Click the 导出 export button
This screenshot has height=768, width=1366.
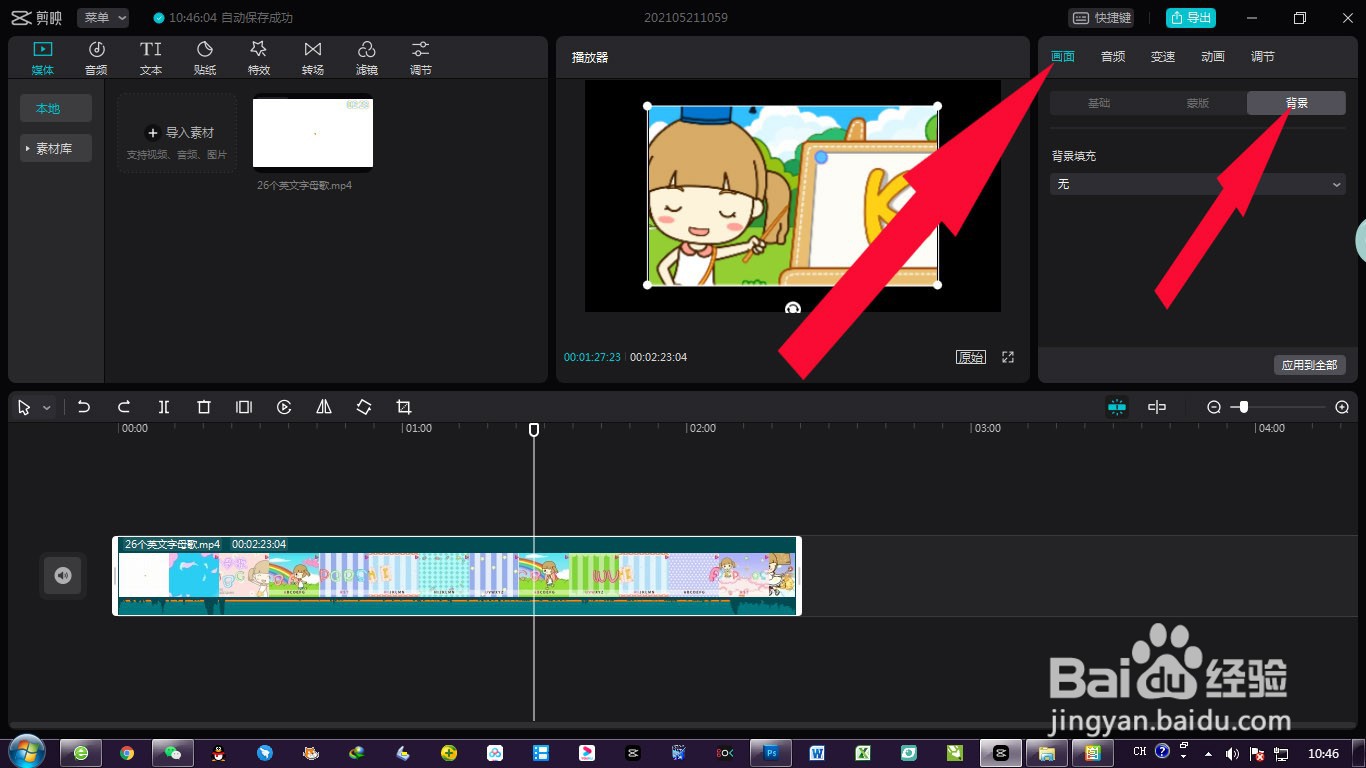click(x=1191, y=18)
